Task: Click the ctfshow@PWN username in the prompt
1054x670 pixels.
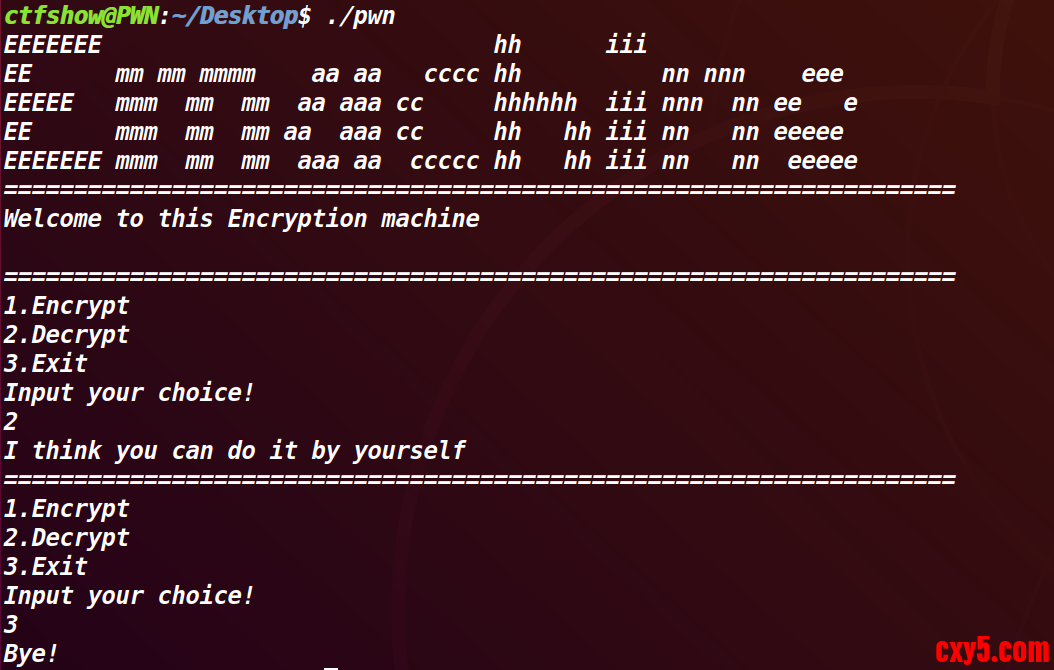Action: point(80,16)
